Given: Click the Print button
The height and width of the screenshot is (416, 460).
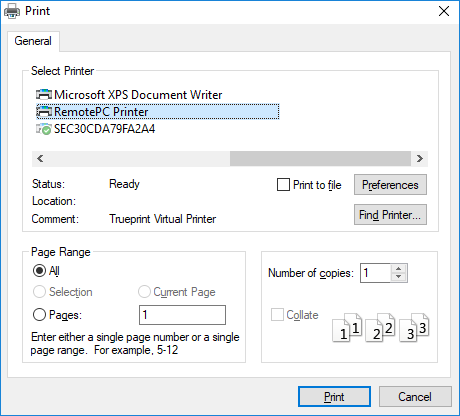Looking at the screenshot, I should pyautogui.click(x=334, y=397).
